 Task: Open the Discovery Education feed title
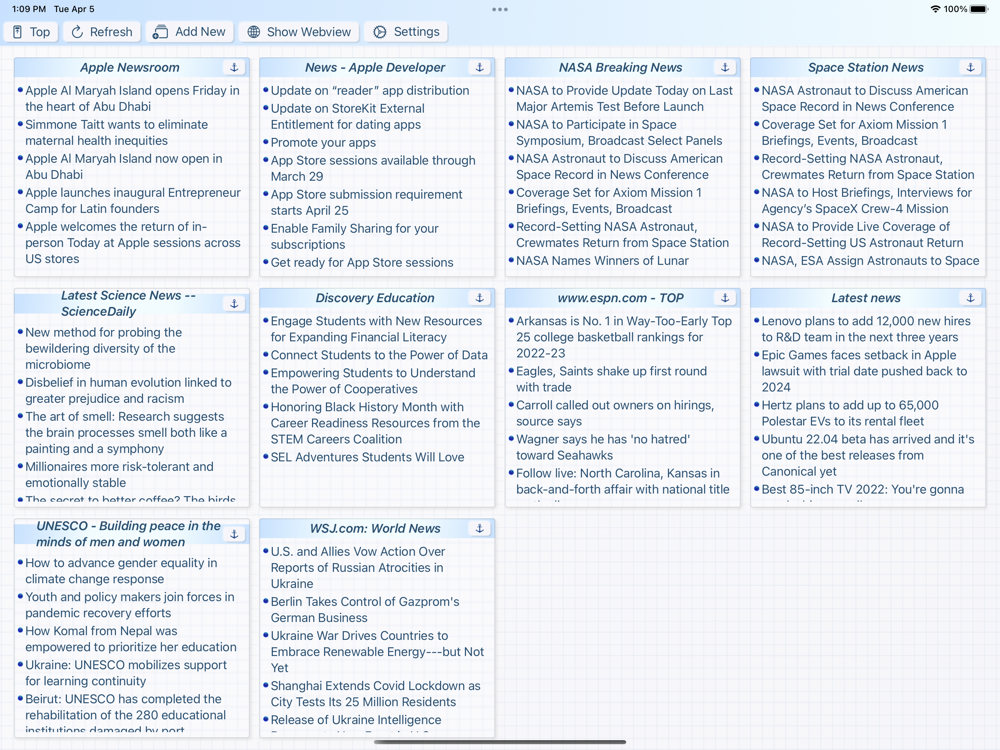click(375, 298)
